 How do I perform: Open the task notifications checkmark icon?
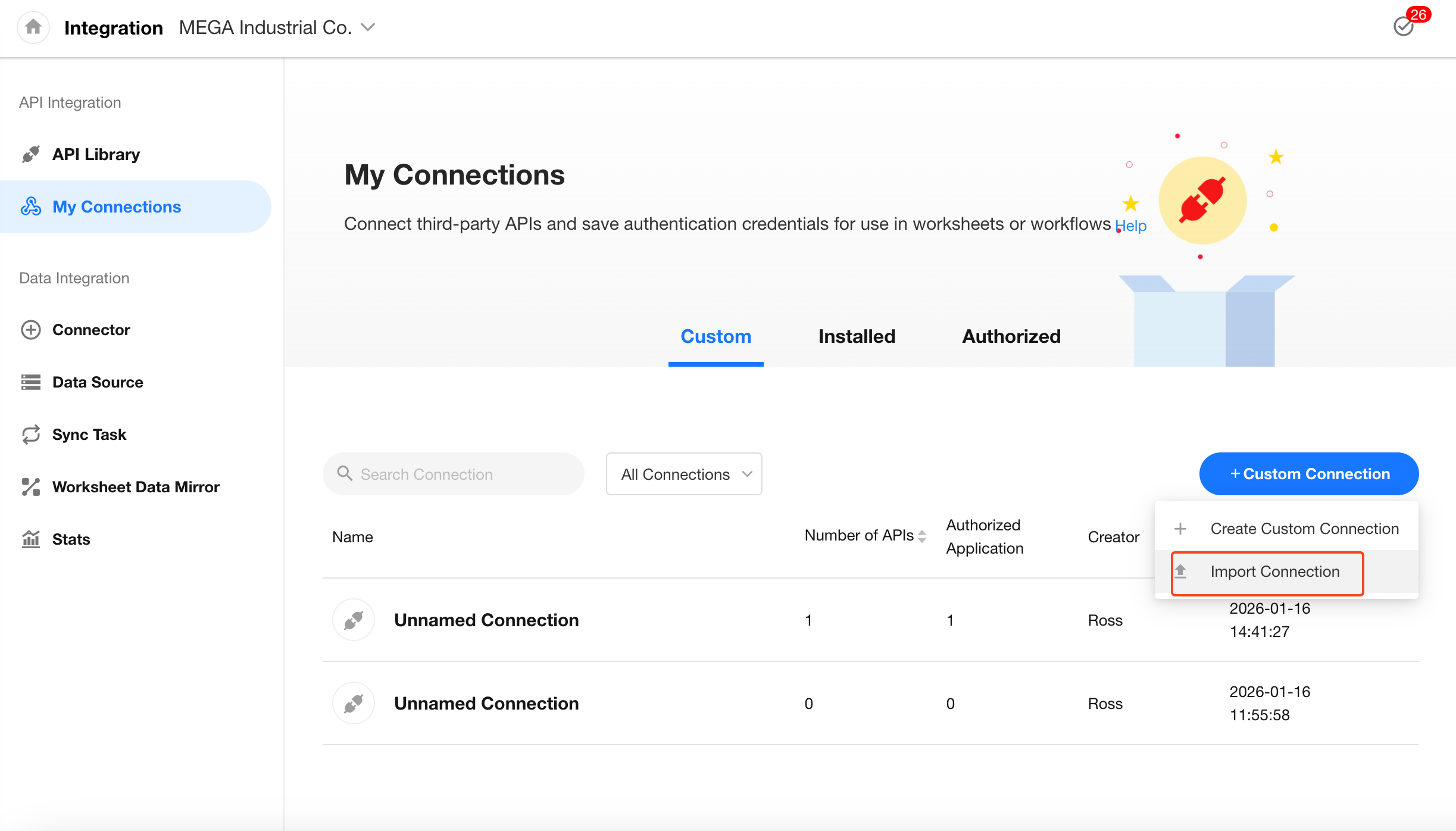tap(1403, 27)
